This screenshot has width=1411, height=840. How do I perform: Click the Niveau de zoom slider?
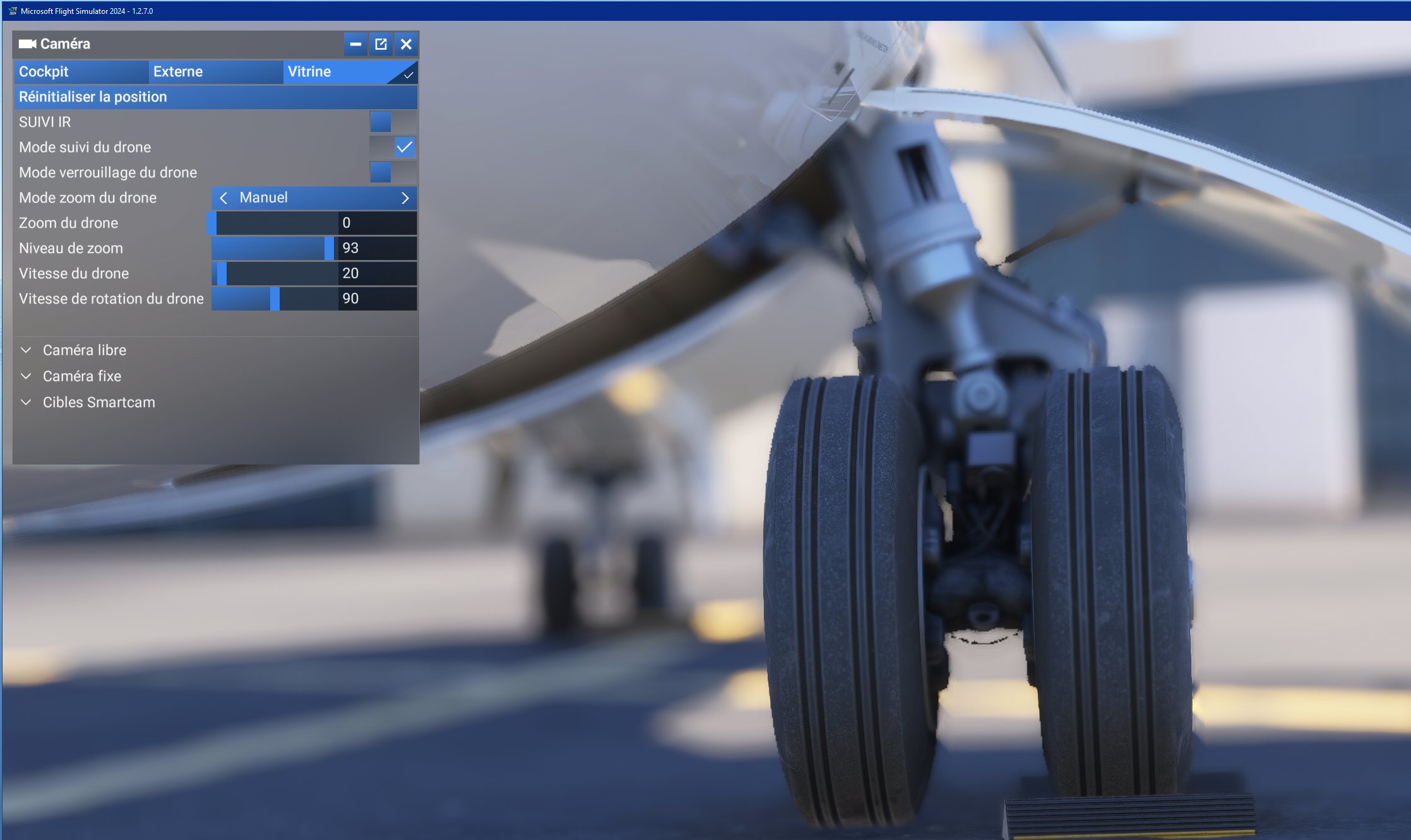[275, 249]
